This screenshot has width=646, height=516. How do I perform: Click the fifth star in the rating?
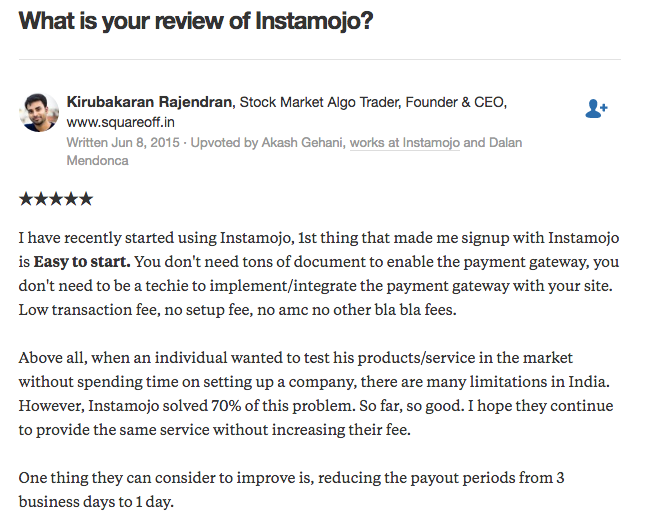pyautogui.click(x=85, y=199)
